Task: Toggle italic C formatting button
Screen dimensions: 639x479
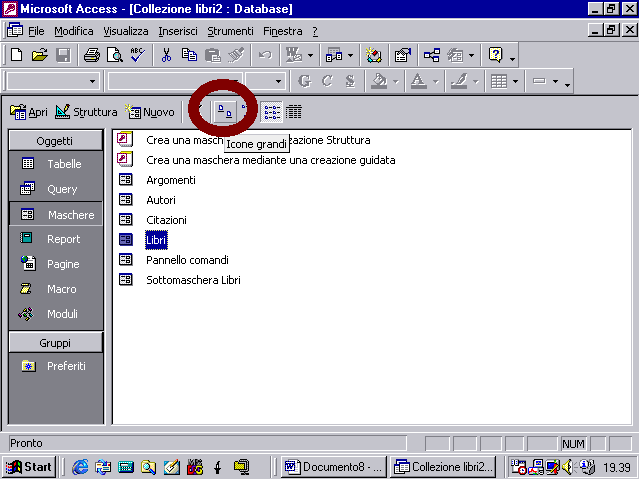Action: [327, 81]
